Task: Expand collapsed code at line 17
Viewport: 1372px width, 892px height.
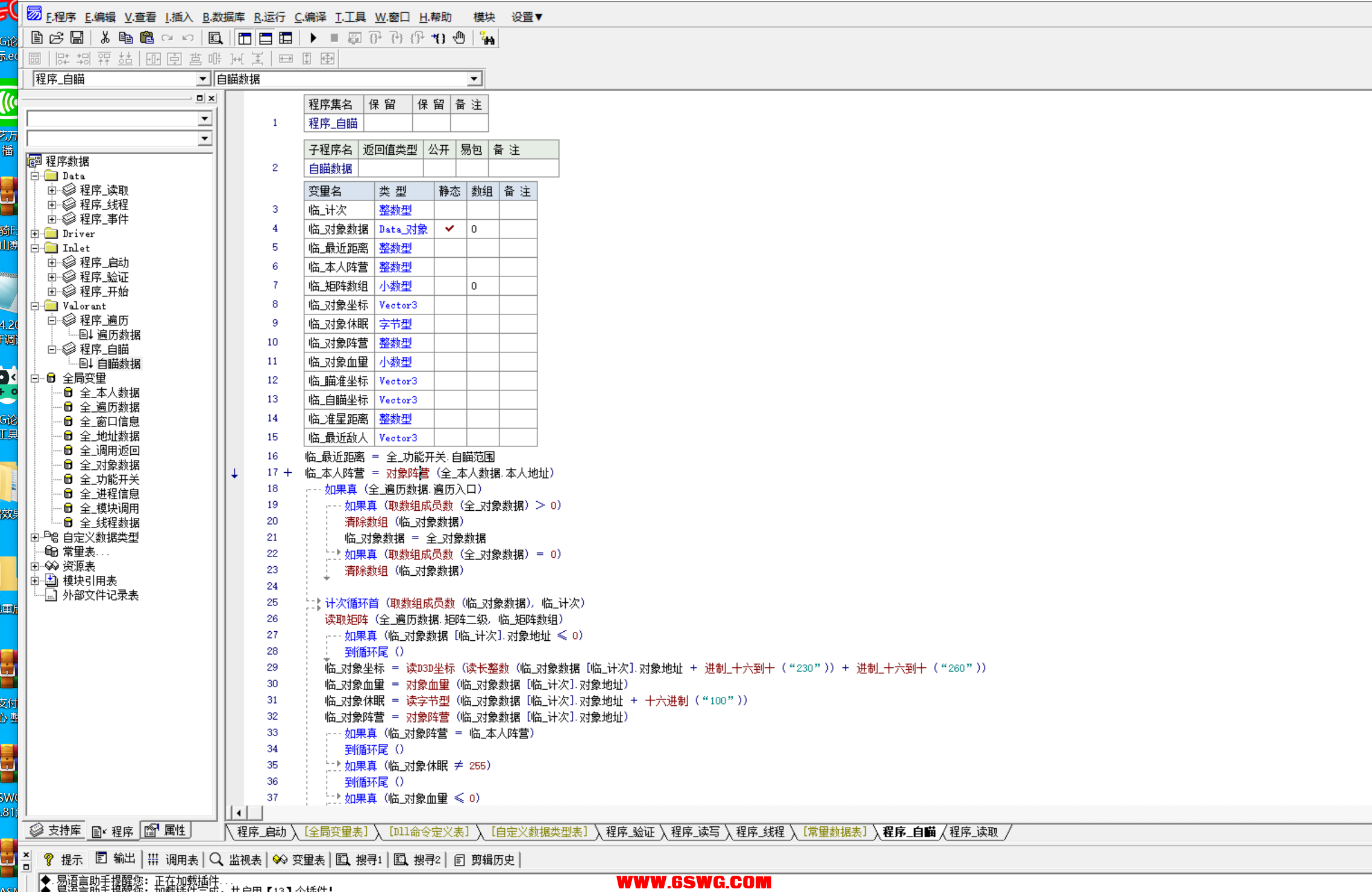Action: 288,473
